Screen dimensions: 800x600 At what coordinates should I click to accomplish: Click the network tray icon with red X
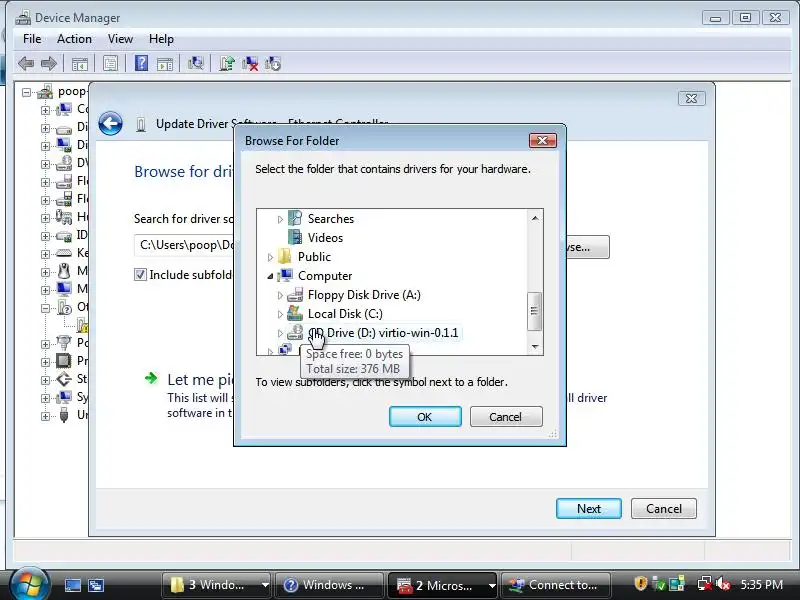click(705, 584)
